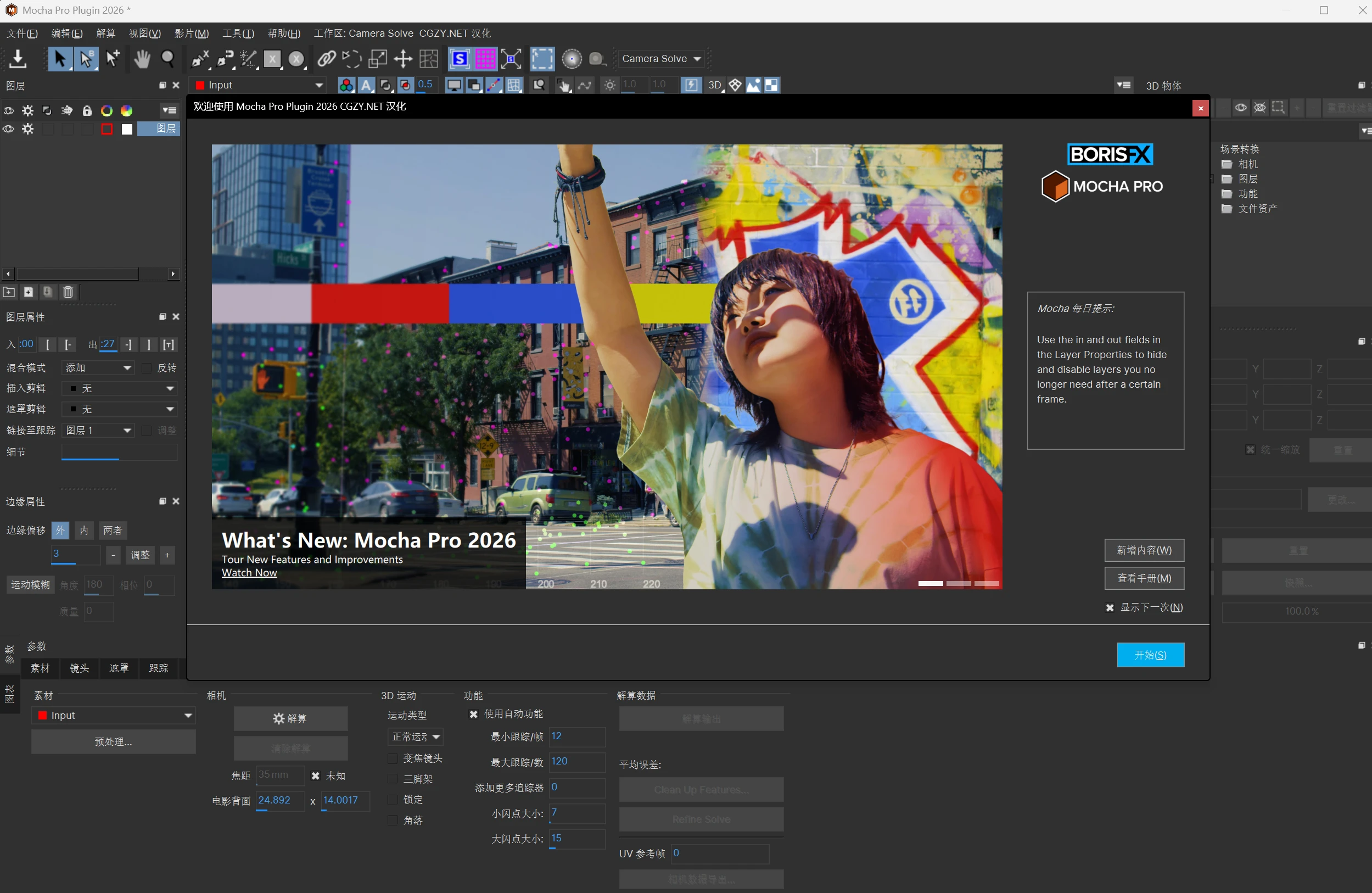The height and width of the screenshot is (893, 1372).
Task: Activate the magnetic spline tool
Action: tap(226, 59)
